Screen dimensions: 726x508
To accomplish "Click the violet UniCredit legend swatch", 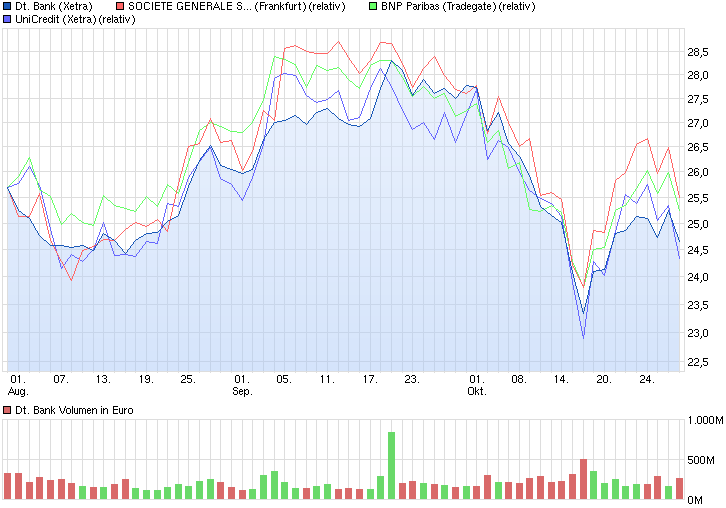I will 7,19.
